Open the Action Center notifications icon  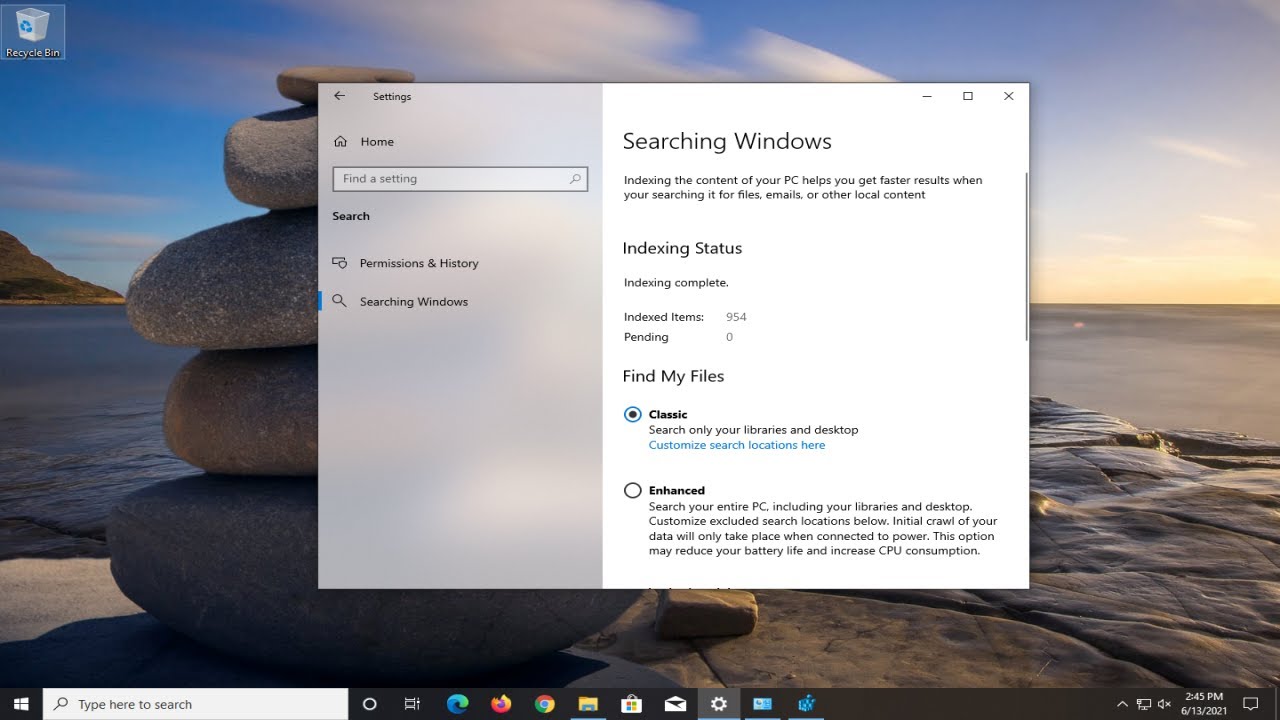[1250, 704]
